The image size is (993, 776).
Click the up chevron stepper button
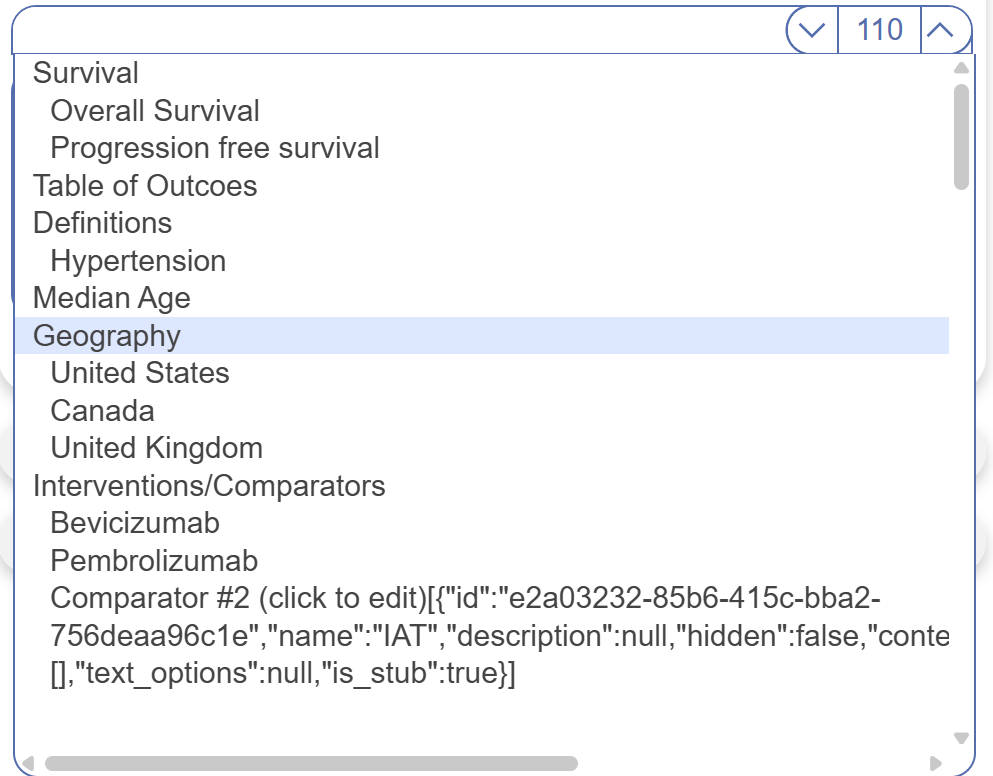click(941, 30)
